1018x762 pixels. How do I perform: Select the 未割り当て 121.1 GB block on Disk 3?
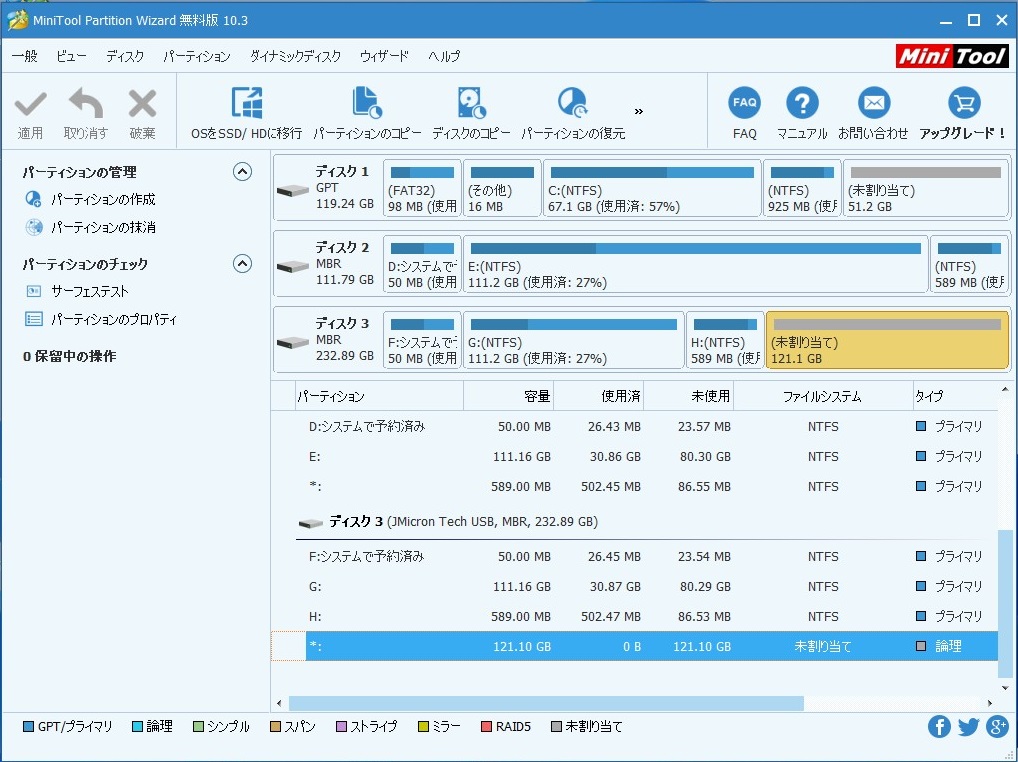(x=886, y=341)
